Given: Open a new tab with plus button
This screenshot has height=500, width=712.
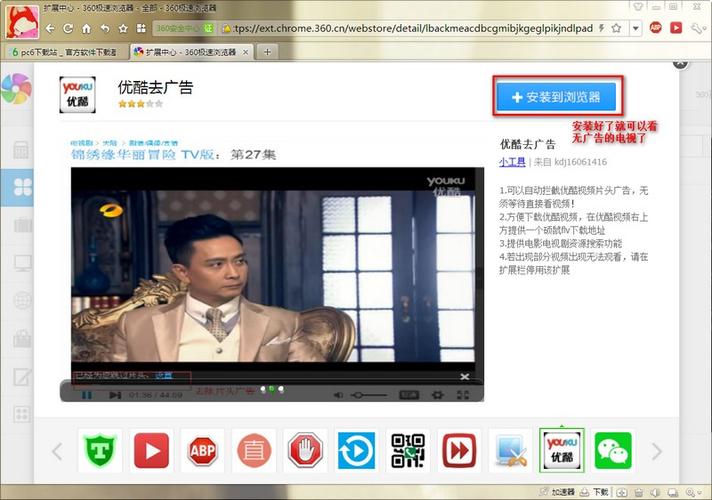Looking at the screenshot, I should pyautogui.click(x=267, y=52).
